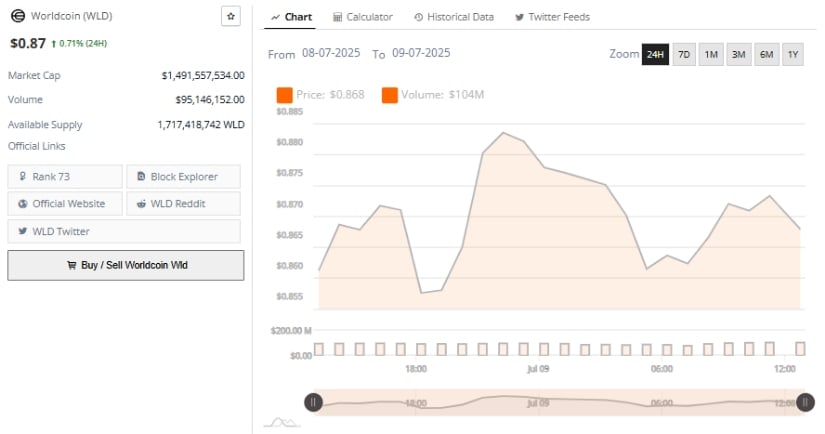Screen dimensions: 825x434
Task: Click the Worldcoin logo icon
Action: pos(18,16)
